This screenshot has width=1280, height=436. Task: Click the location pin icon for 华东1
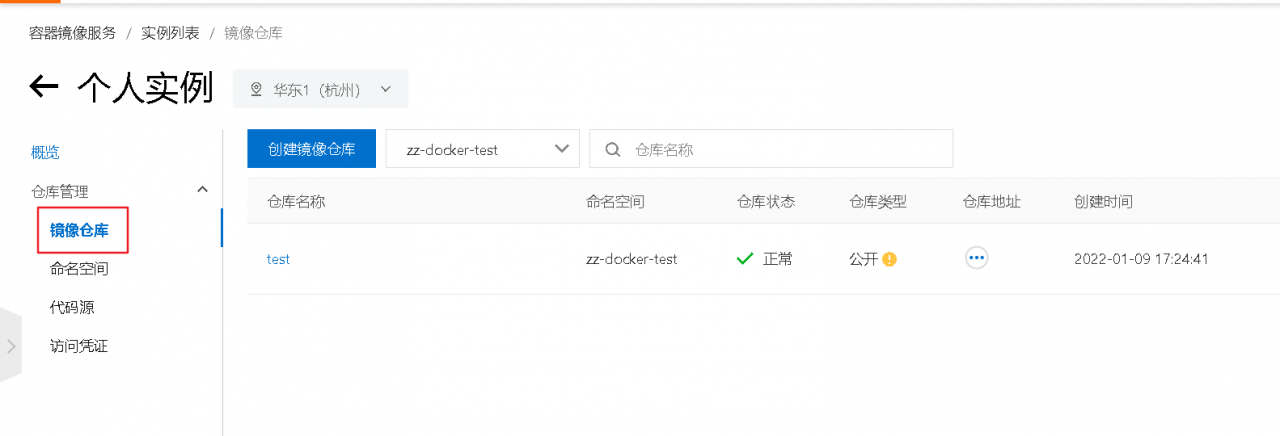[x=256, y=89]
